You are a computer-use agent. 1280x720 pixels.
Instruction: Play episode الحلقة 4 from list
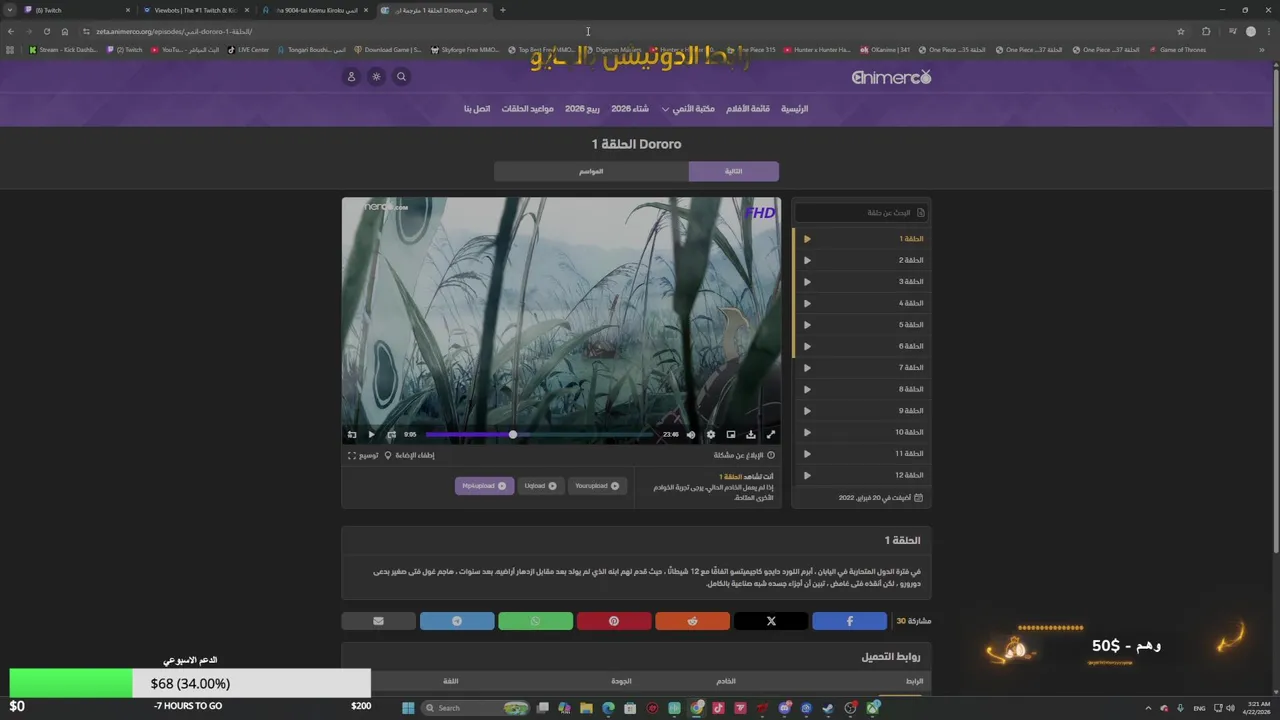[x=862, y=303]
